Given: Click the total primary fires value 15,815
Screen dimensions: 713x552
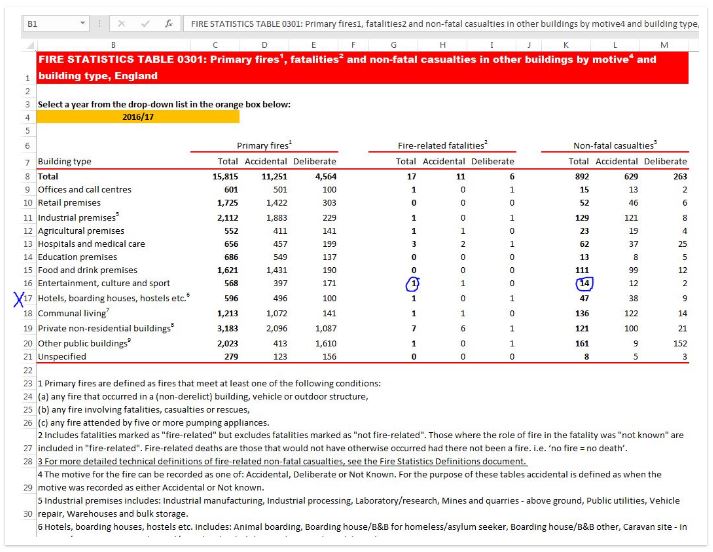Looking at the screenshot, I should (225, 176).
